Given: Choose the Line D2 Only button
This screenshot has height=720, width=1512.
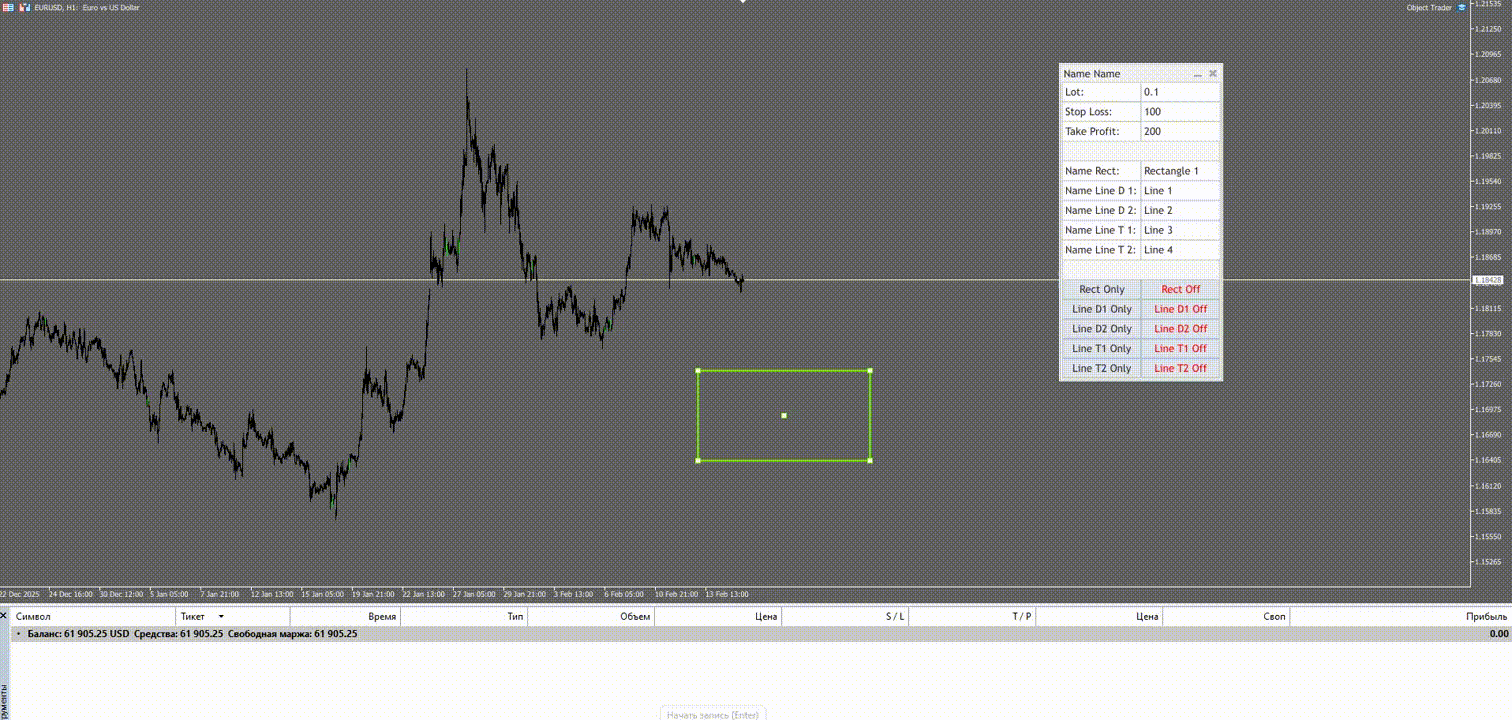Looking at the screenshot, I should pyautogui.click(x=1102, y=329).
